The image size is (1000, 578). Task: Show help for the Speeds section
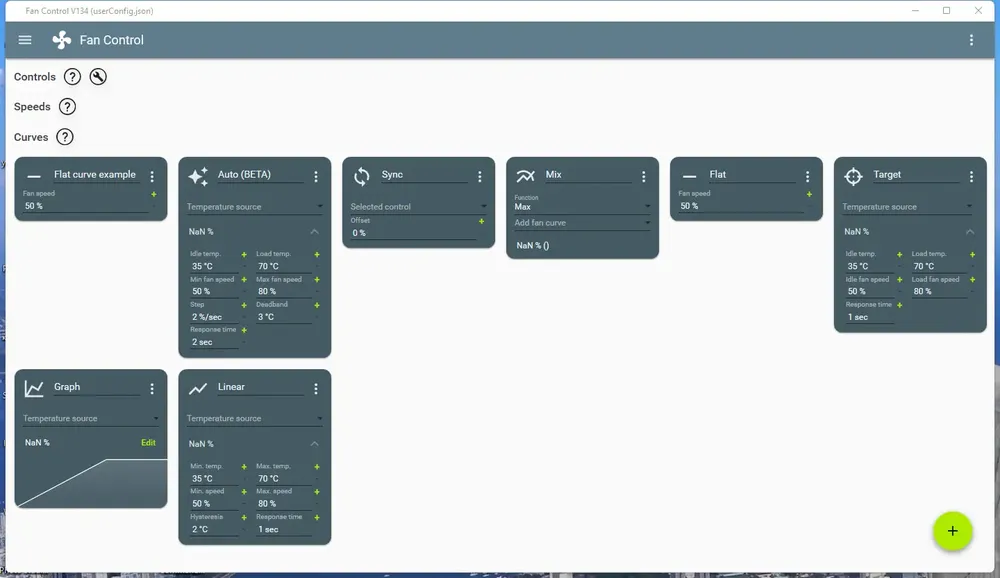(x=67, y=107)
